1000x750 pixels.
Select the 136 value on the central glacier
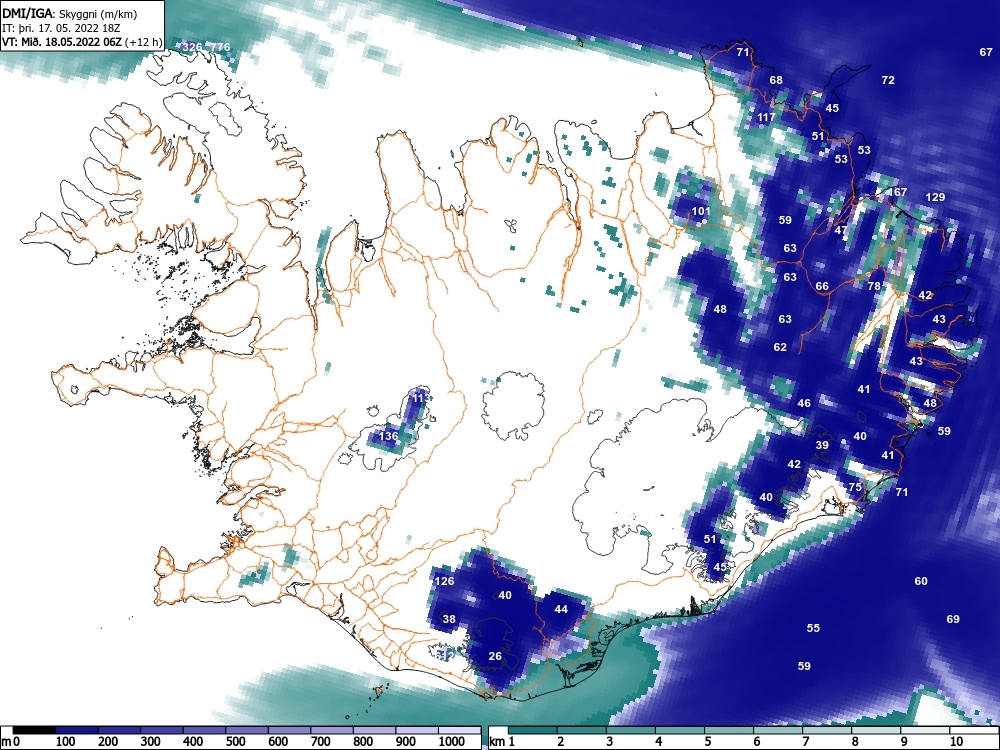point(388,436)
